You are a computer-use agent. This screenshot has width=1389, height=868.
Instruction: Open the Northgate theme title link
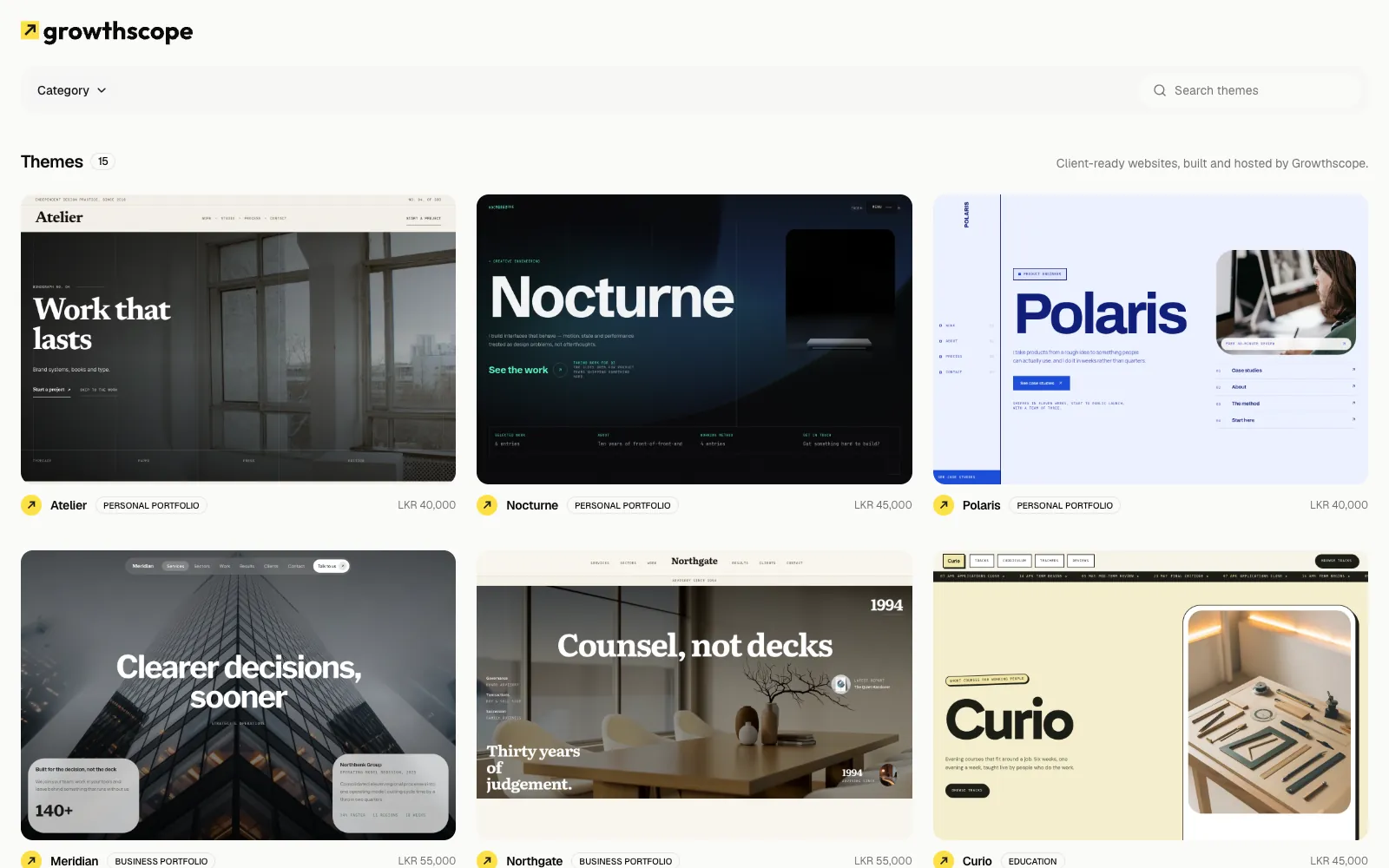535,861
